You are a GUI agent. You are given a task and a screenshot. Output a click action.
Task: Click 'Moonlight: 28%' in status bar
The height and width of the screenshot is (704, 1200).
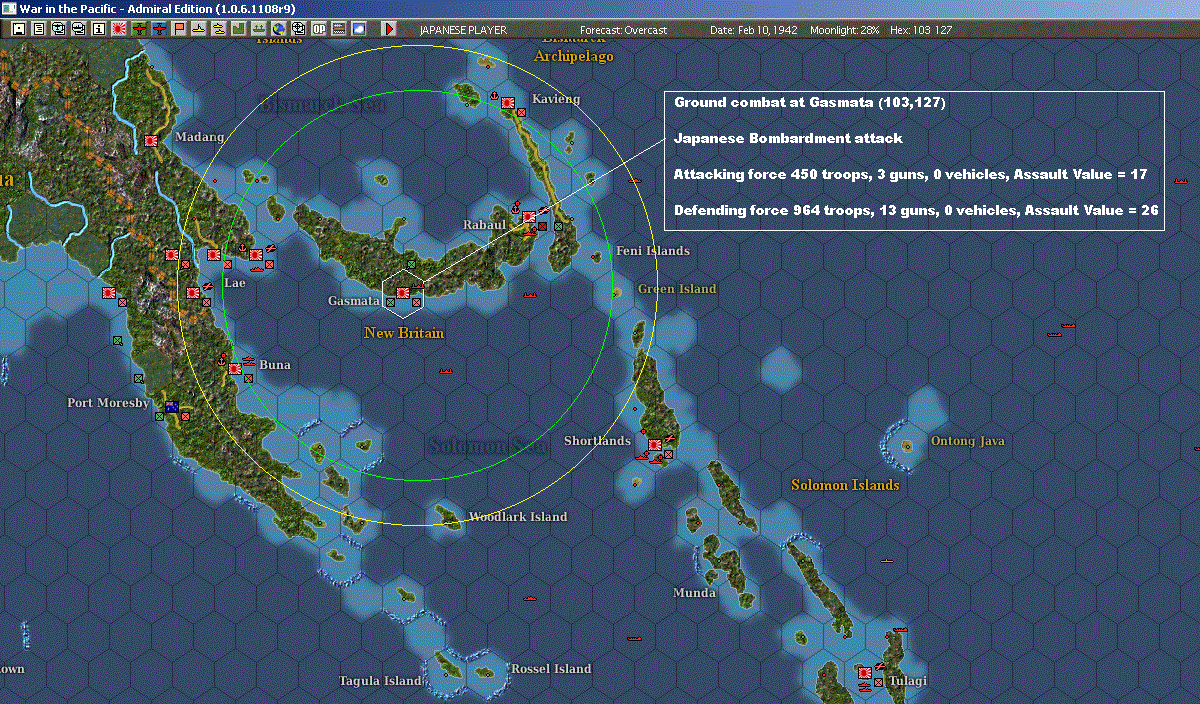[845, 30]
